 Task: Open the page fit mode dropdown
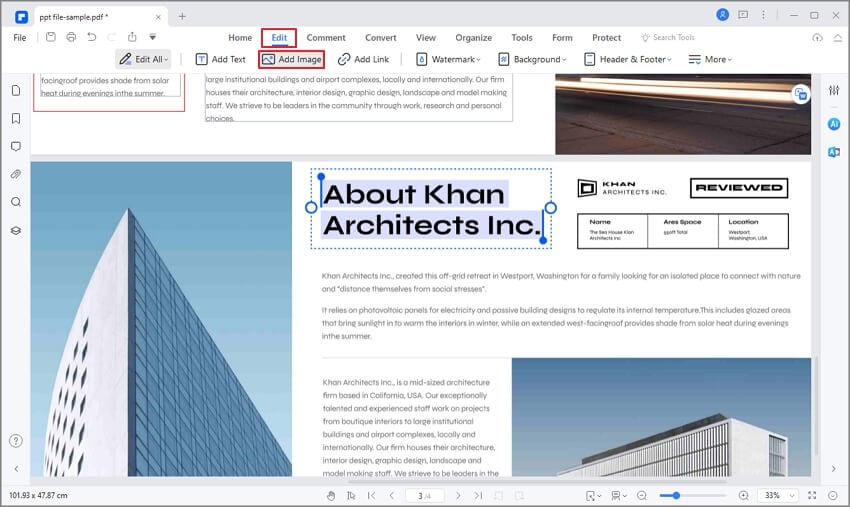(594, 496)
